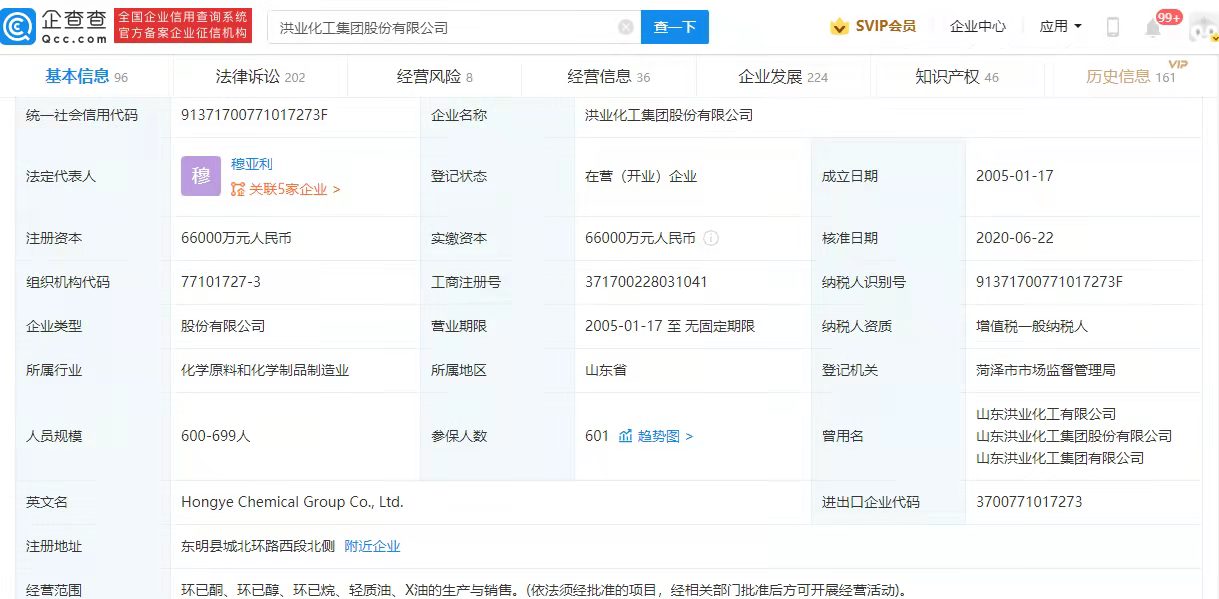Switch to 基本信息 tab
The width and height of the screenshot is (1219, 599).
click(87, 76)
